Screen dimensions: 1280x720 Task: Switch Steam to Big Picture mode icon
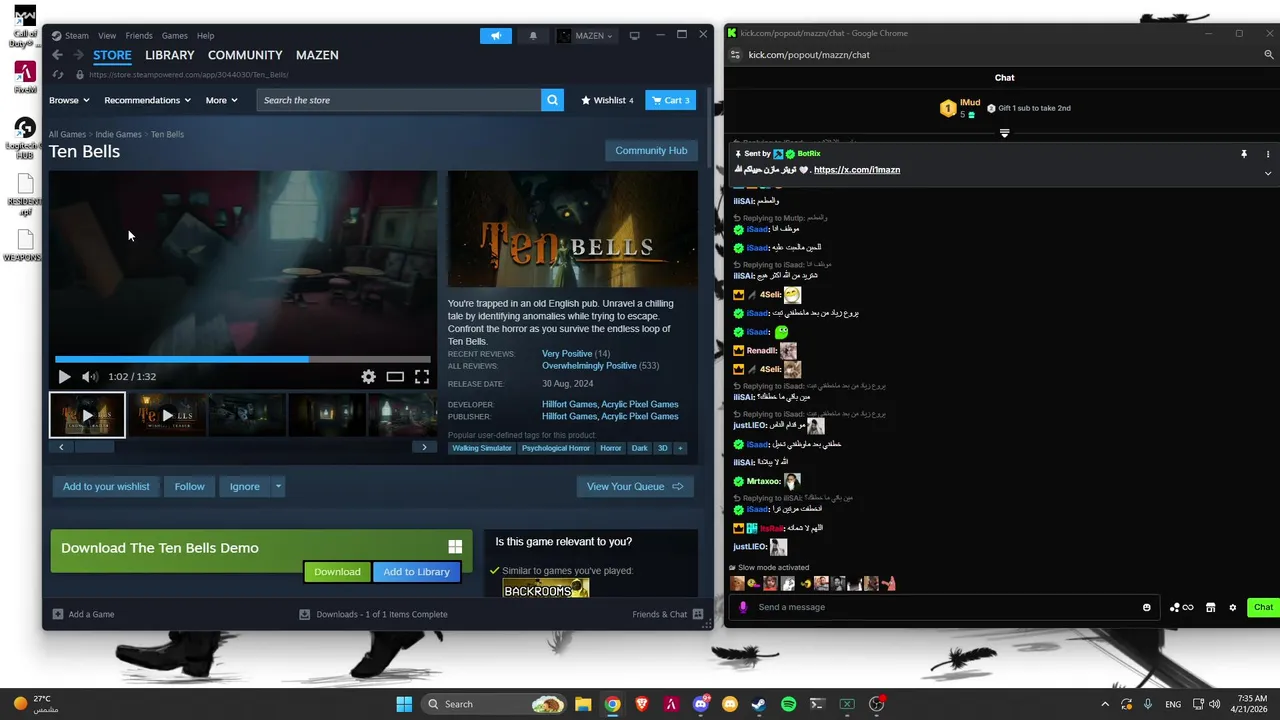coord(634,36)
